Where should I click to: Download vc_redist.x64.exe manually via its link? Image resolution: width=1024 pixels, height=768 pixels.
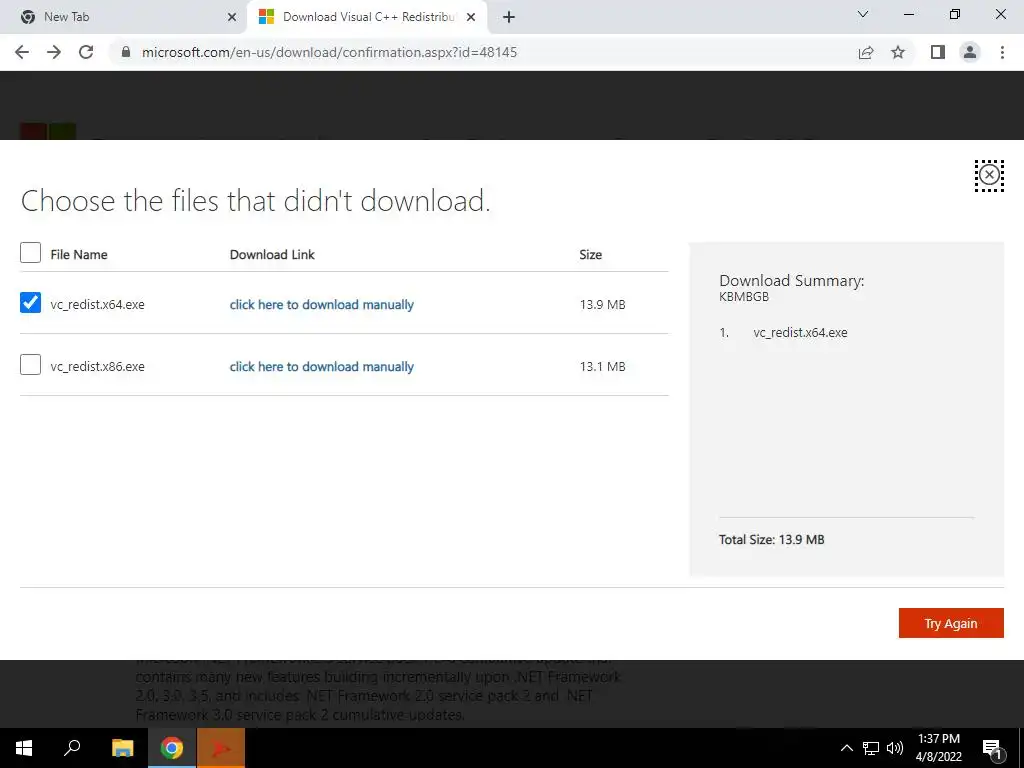point(321,304)
